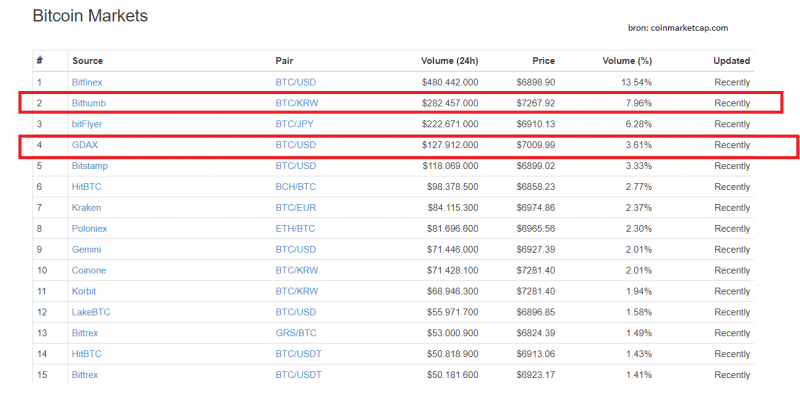800x394 pixels.
Task: Select the Bitcoin Markets heading
Action: pos(90,16)
